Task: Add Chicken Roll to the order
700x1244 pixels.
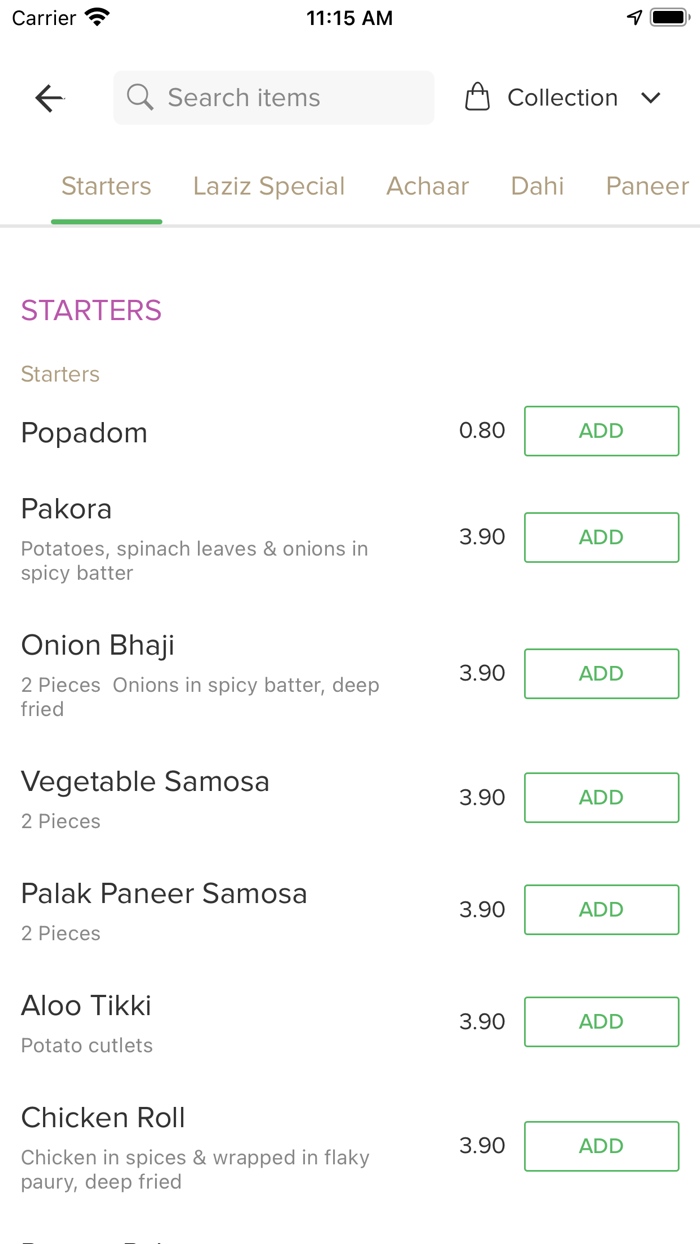Action: coord(601,1146)
